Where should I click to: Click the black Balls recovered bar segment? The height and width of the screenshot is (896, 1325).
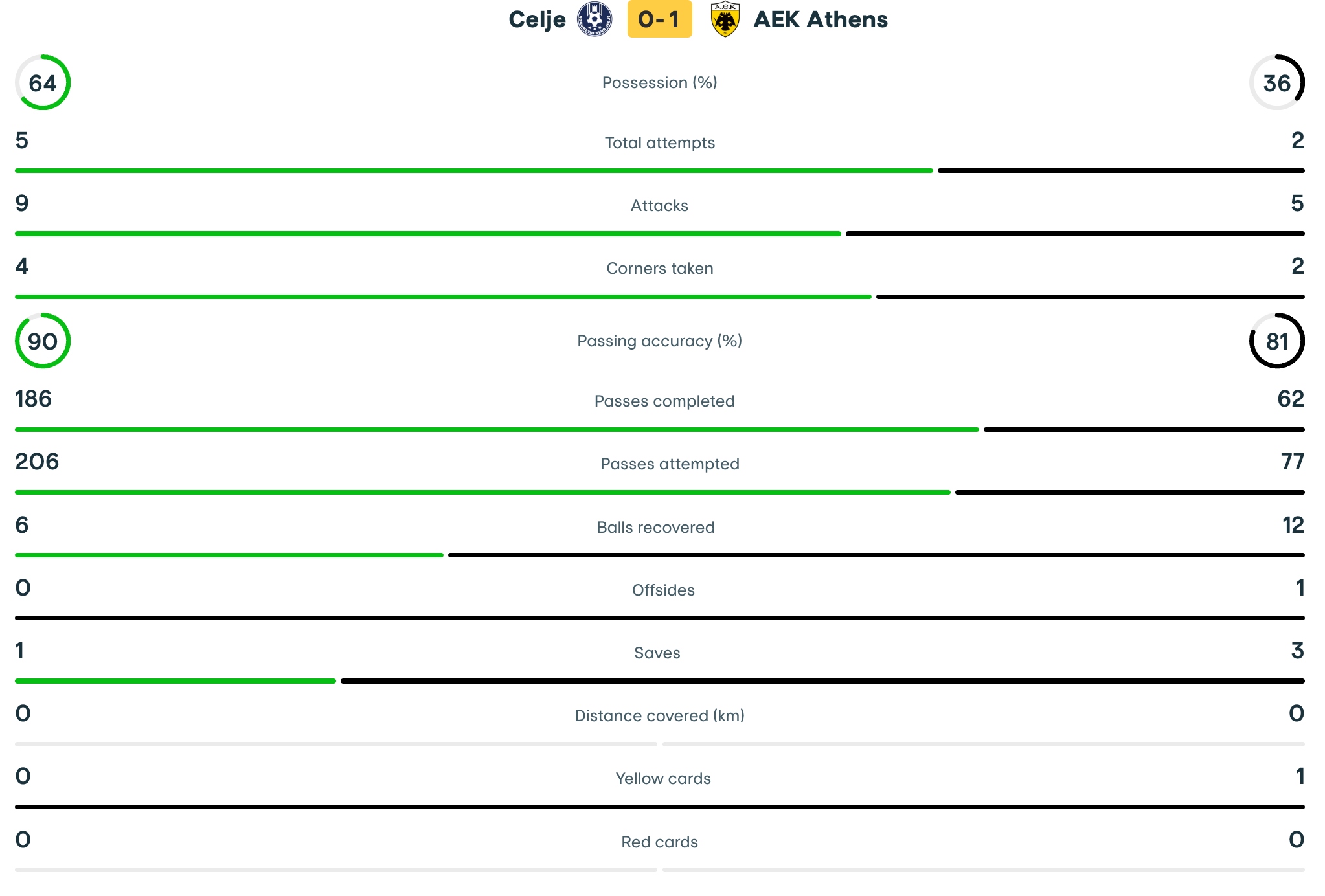coord(876,555)
